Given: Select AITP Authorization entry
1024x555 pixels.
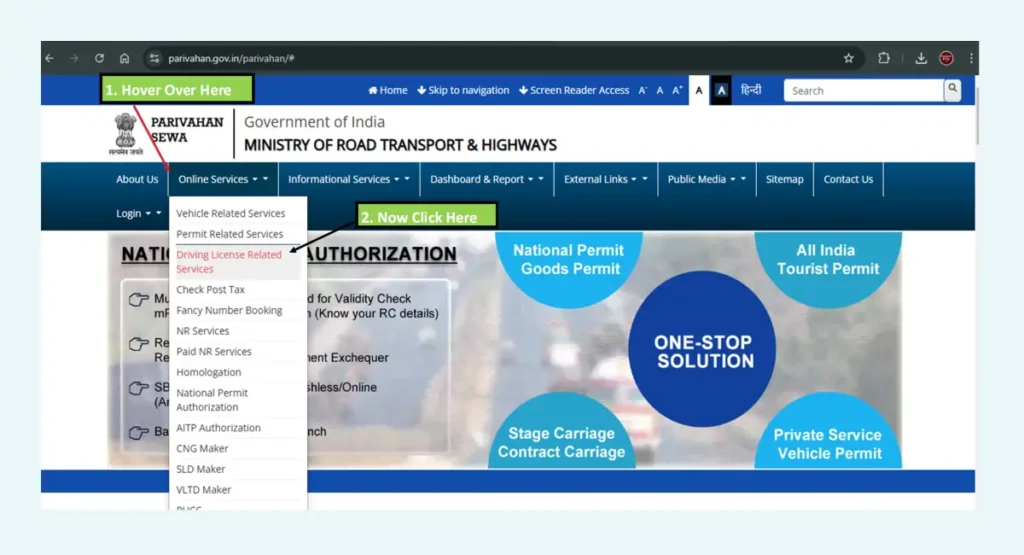Looking at the screenshot, I should click(x=218, y=428).
